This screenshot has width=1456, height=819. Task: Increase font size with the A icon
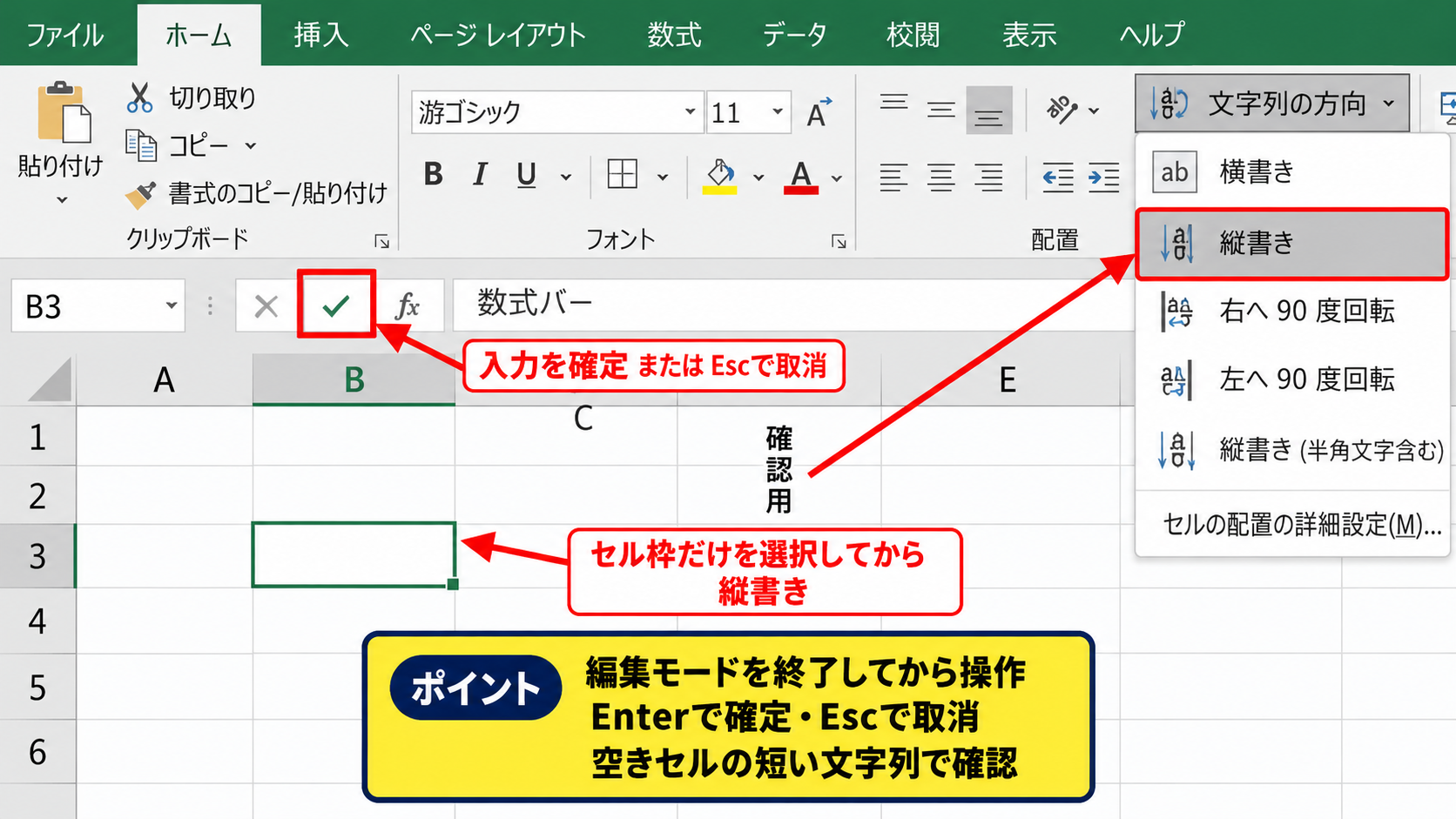tap(819, 113)
